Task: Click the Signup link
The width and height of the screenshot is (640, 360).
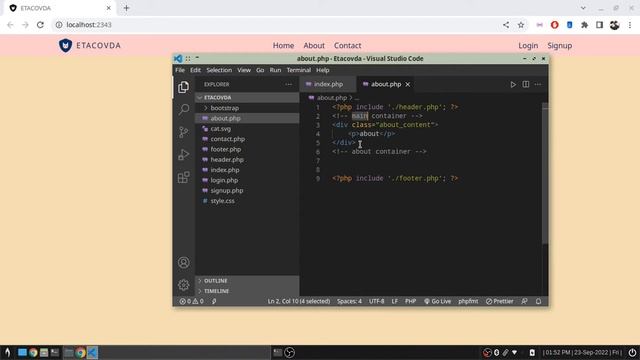Action: (559, 46)
